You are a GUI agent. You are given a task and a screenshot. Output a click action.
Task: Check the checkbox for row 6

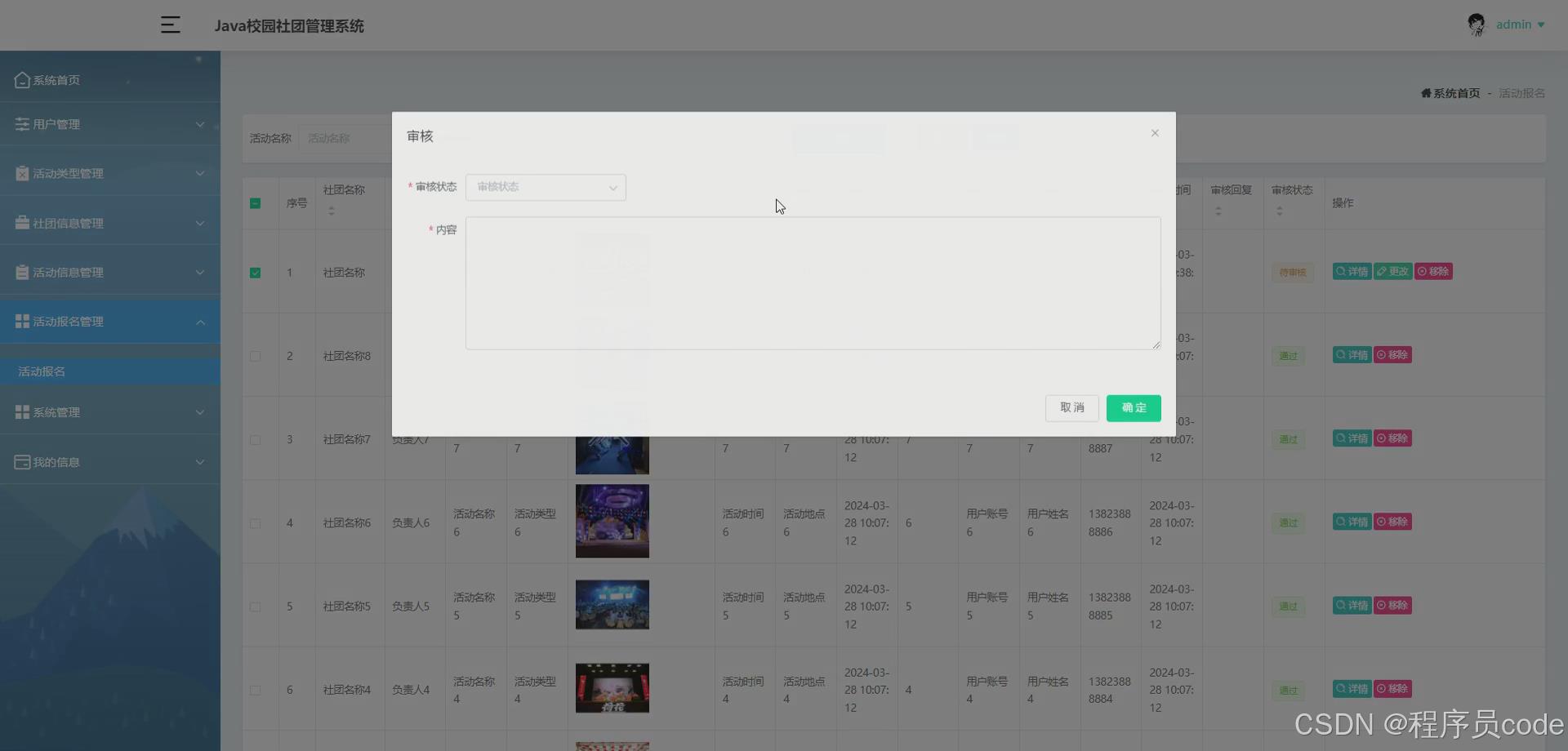[x=256, y=690]
